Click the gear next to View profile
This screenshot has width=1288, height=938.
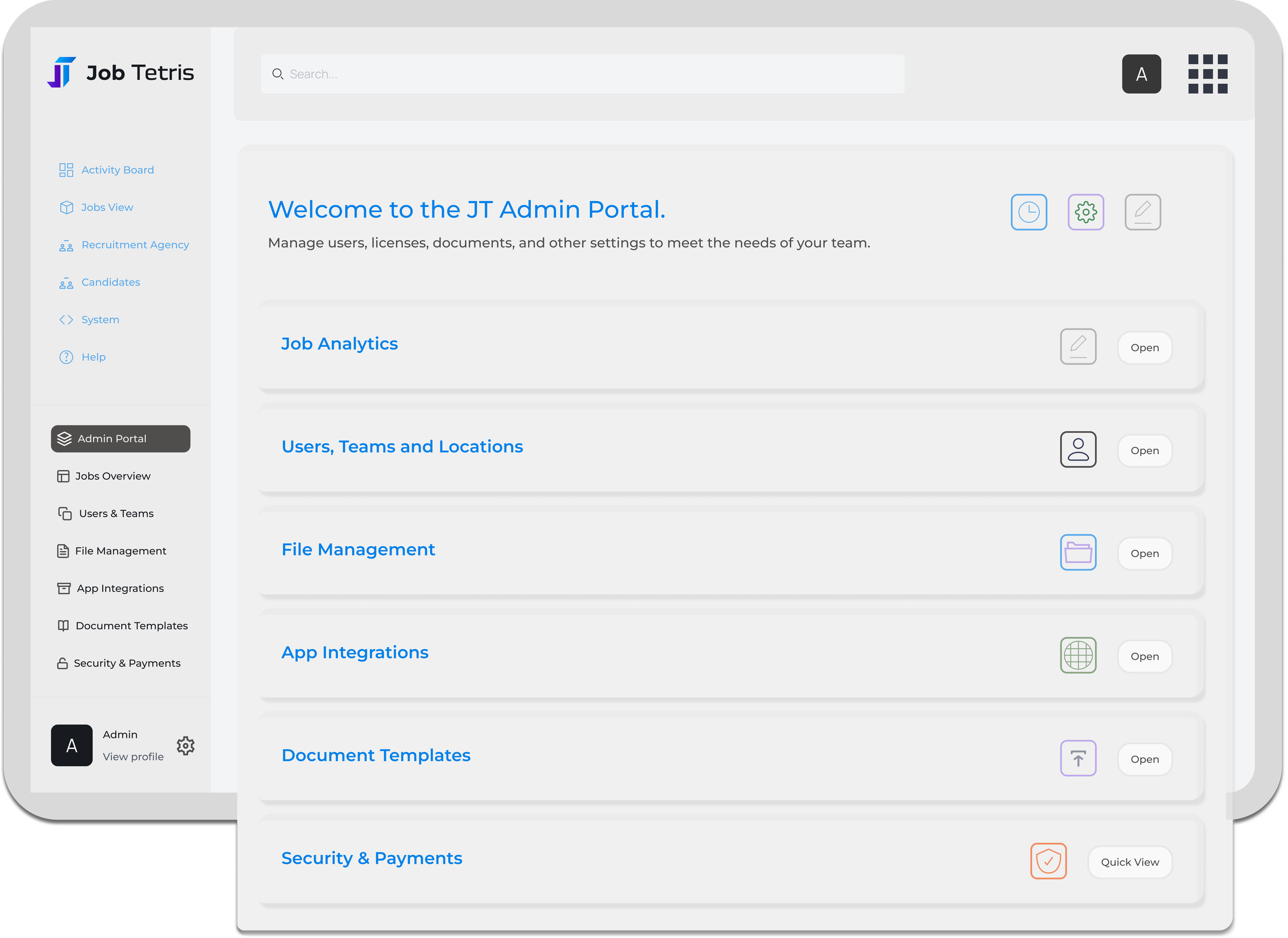[x=185, y=746]
